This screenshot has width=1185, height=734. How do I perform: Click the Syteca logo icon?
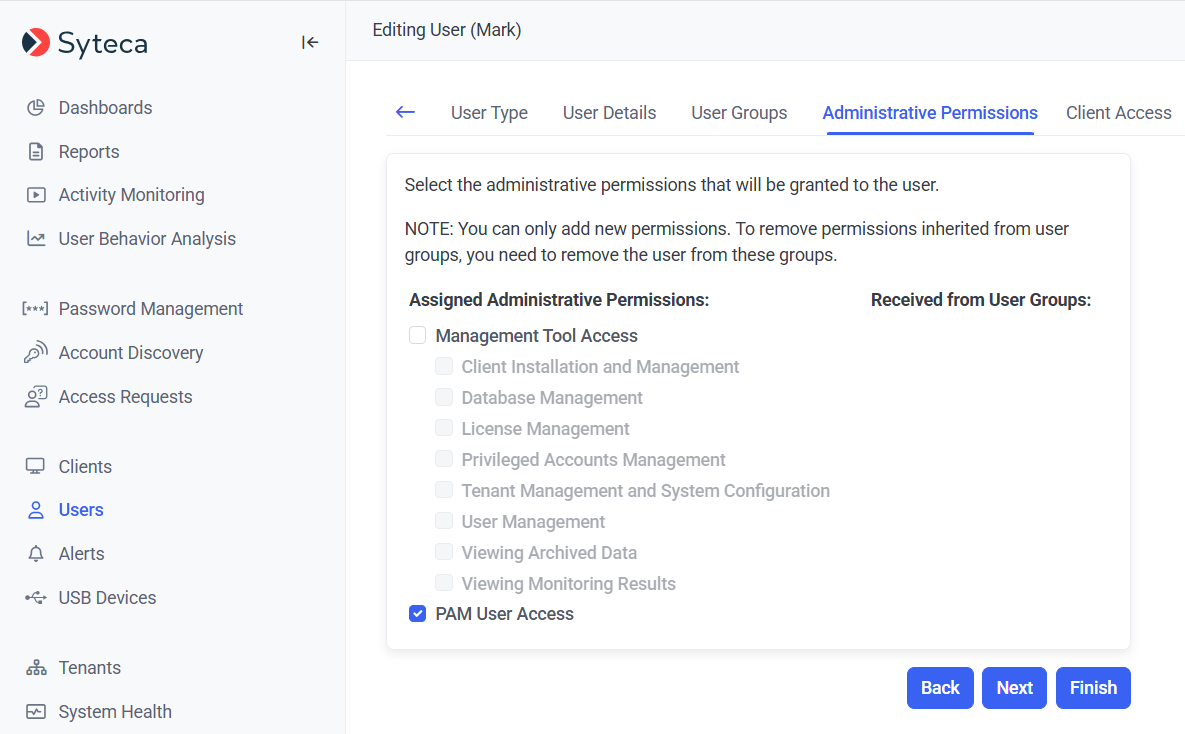click(36, 43)
